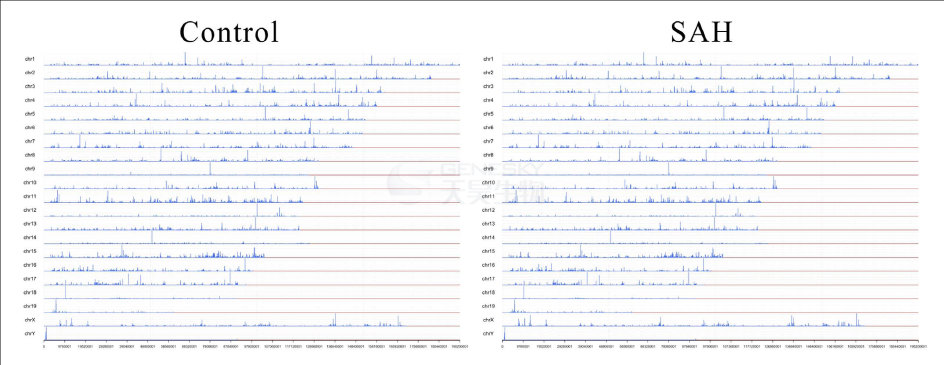Pick chr16 label in SAH panel
The image size is (944, 365).
(x=489, y=265)
